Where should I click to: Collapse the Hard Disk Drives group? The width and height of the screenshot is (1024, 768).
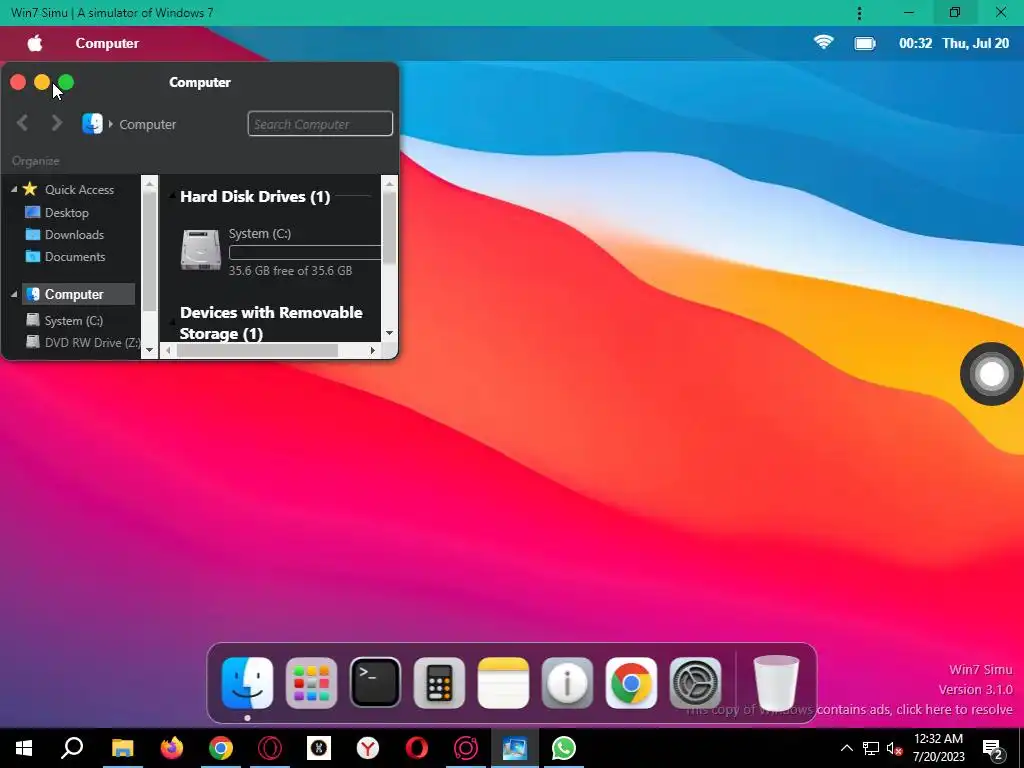172,197
